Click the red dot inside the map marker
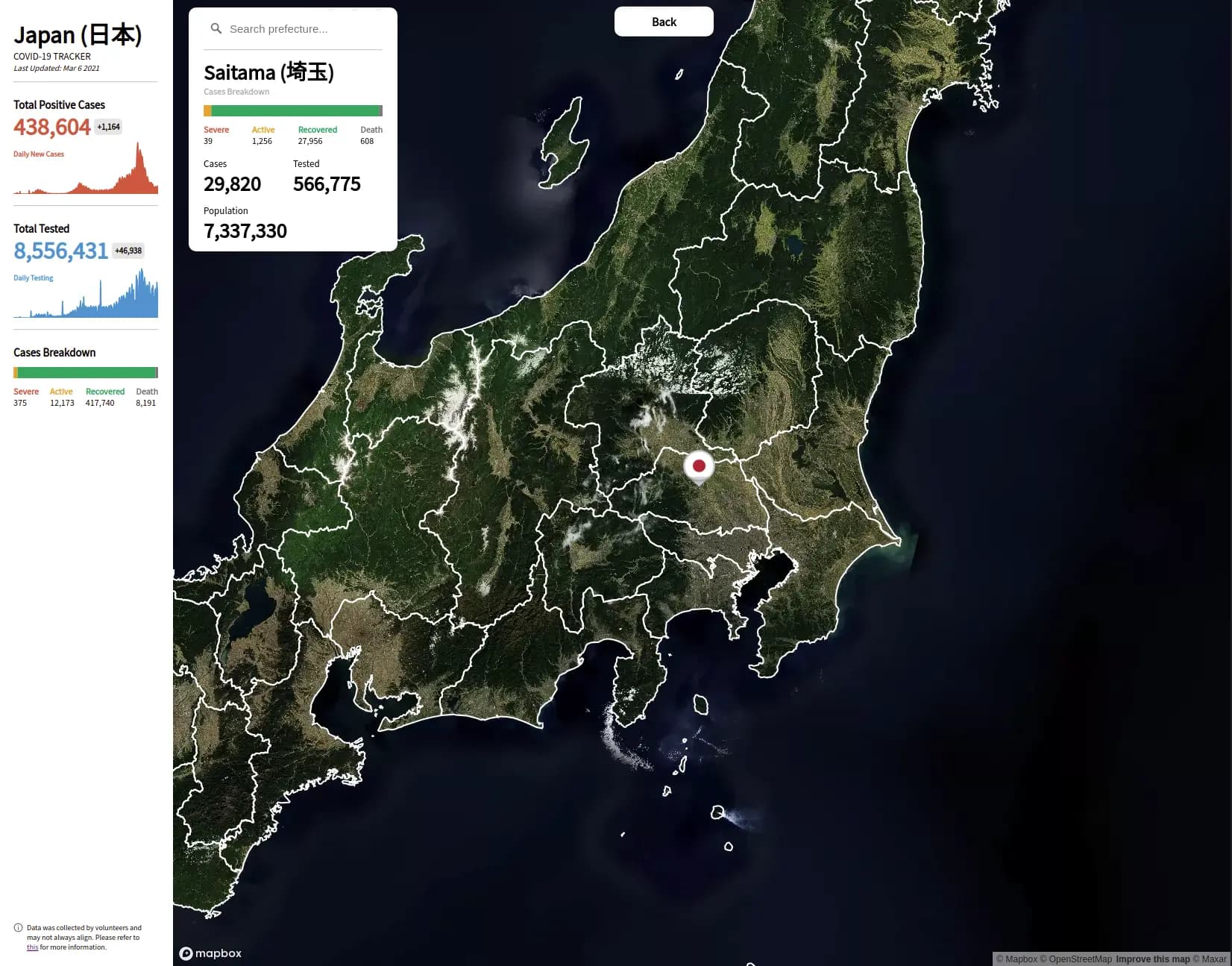1232x966 pixels. tap(699, 464)
